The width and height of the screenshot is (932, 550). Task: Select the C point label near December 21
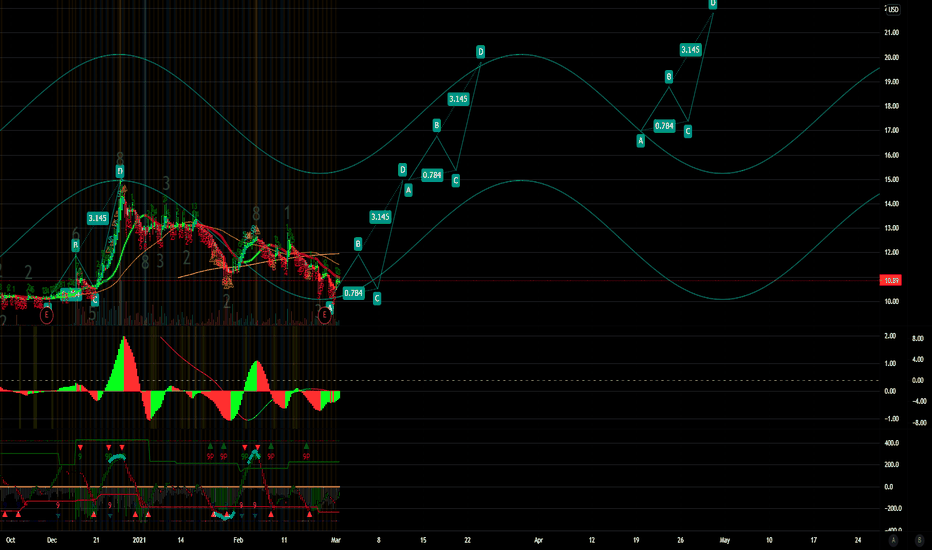(x=95, y=300)
